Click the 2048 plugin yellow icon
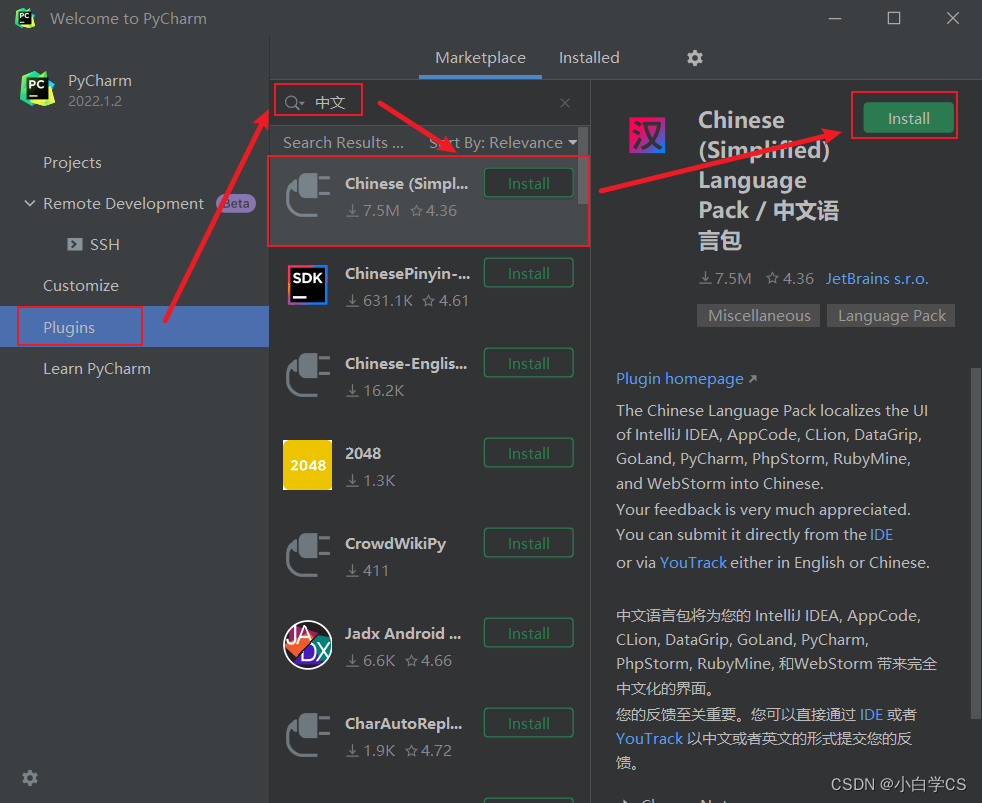982x803 pixels. coord(308,465)
